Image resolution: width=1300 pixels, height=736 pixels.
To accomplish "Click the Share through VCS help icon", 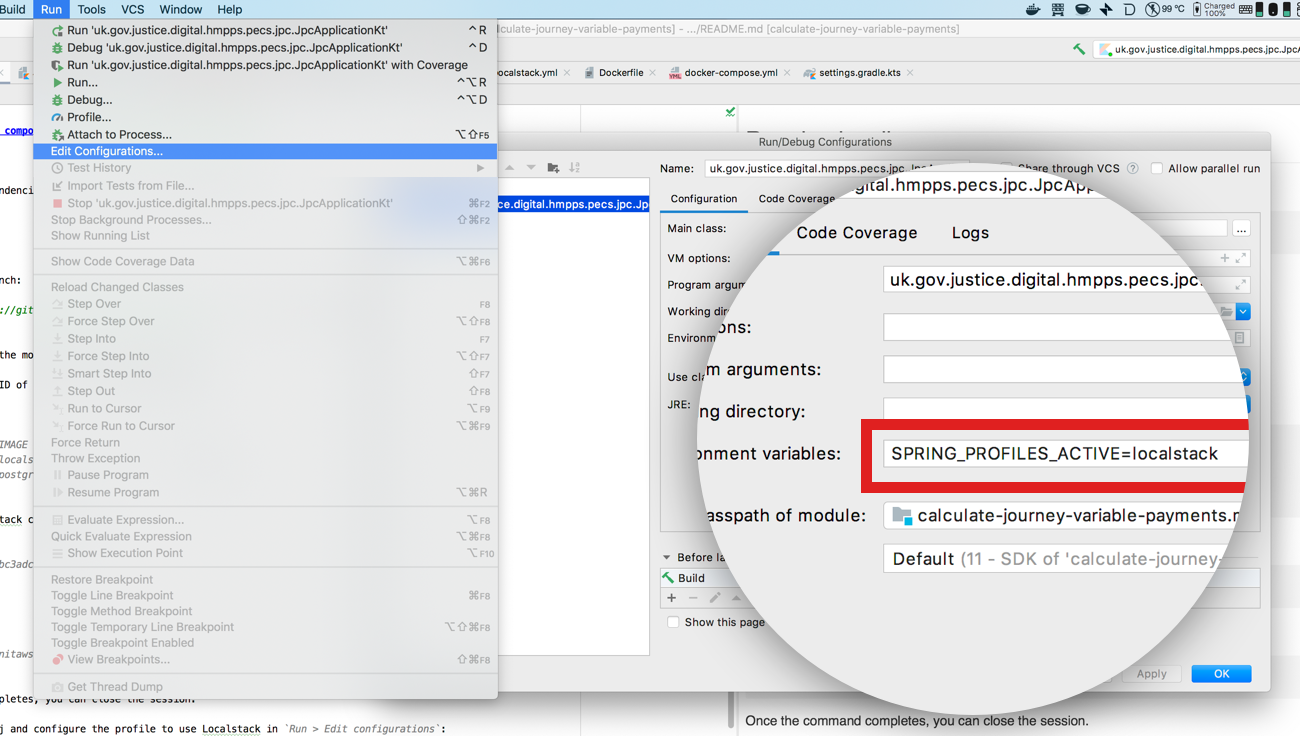I will (x=1133, y=169).
